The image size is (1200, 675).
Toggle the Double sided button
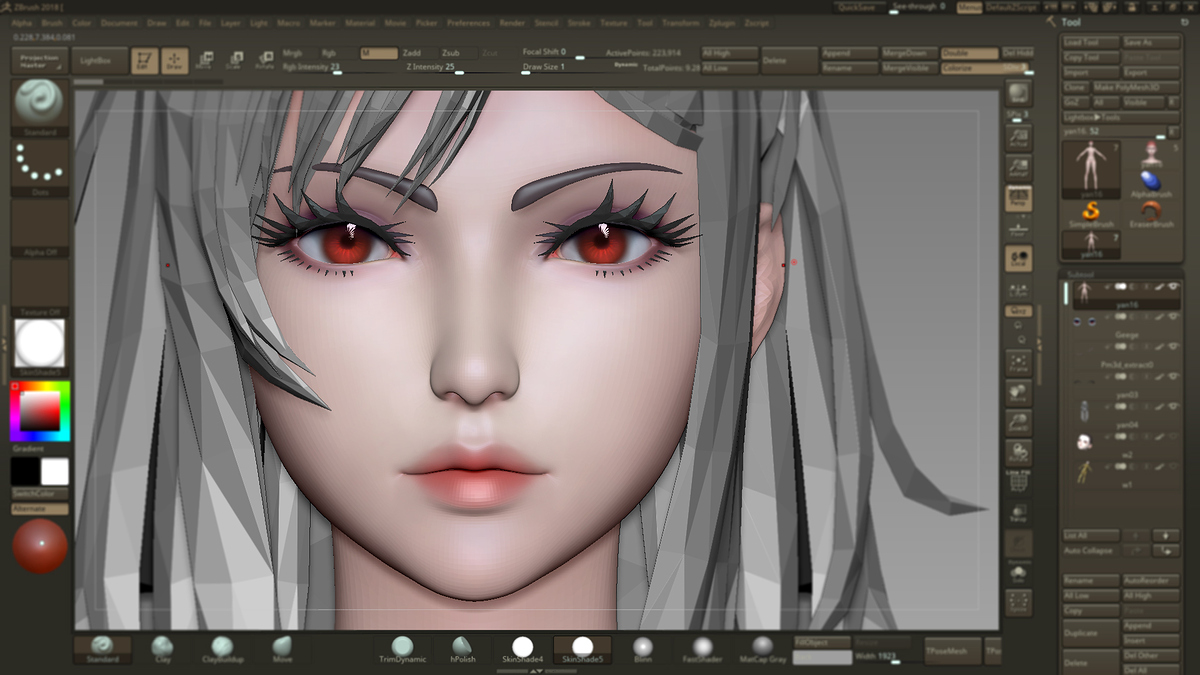(x=969, y=53)
